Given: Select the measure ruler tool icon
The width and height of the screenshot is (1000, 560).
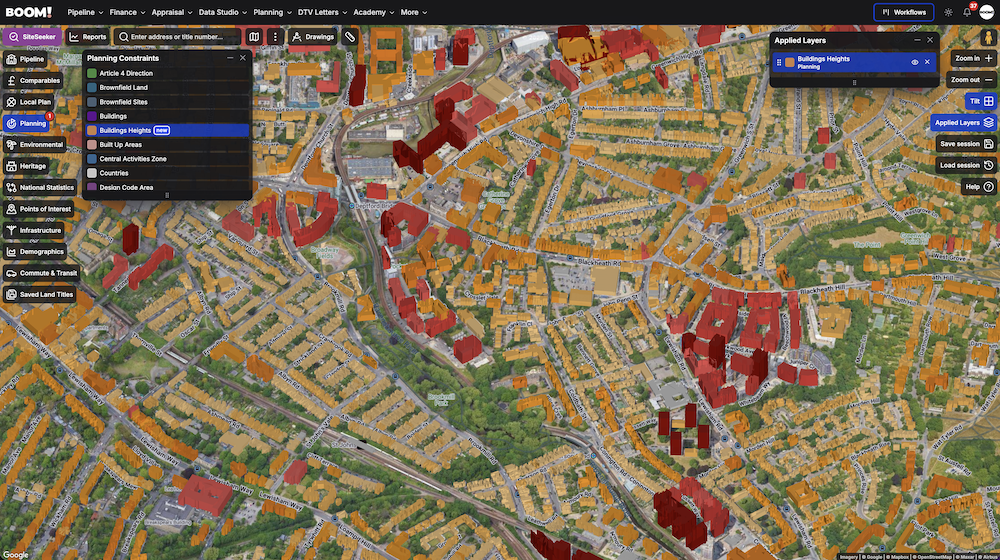Looking at the screenshot, I should 349,37.
